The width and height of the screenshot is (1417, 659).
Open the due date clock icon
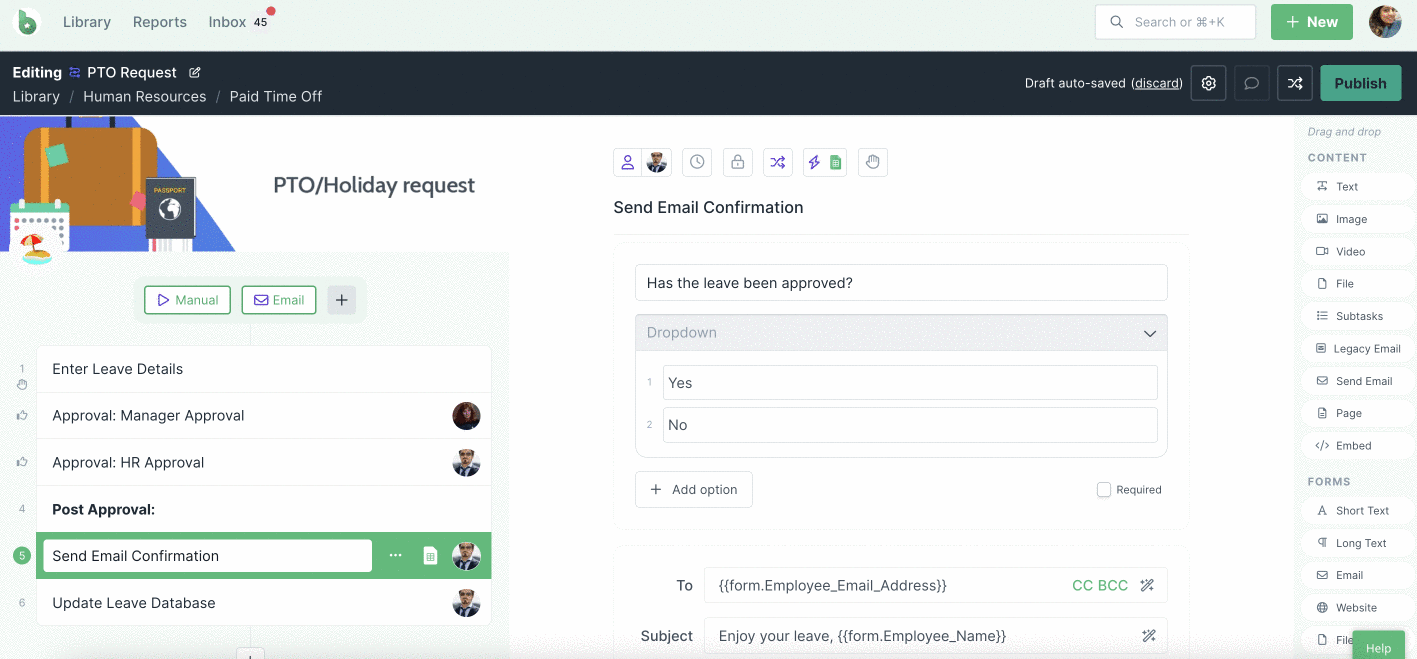click(697, 162)
